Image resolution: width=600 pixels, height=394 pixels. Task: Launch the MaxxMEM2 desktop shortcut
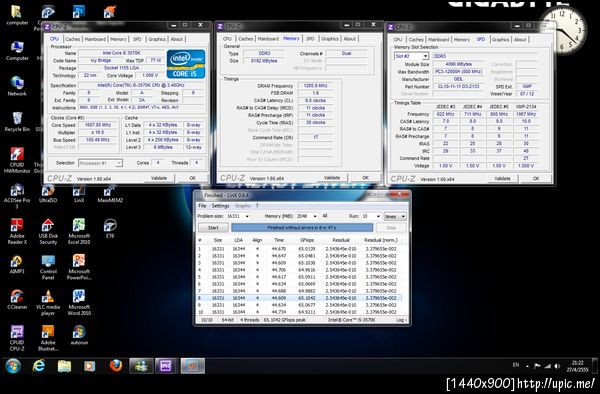coord(110,194)
